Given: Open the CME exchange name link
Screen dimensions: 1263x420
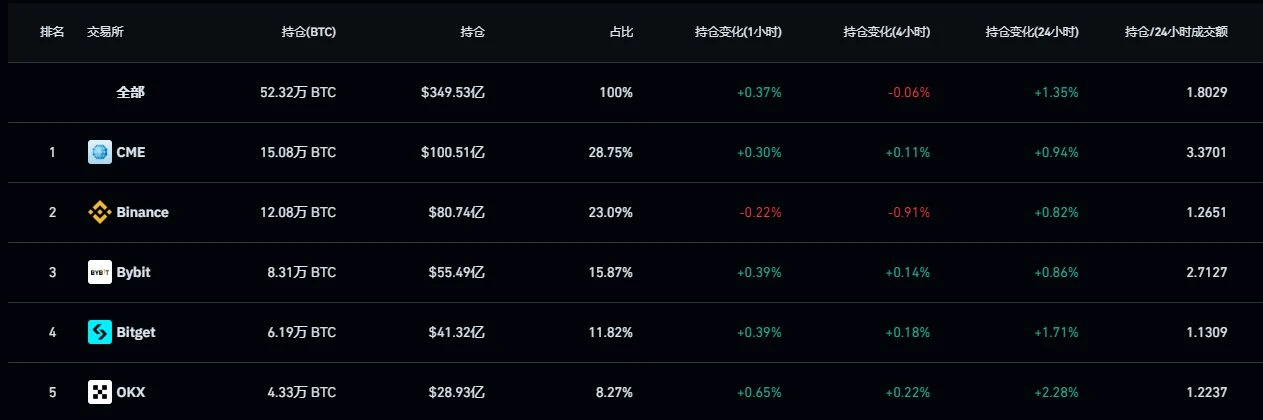Looking at the screenshot, I should click(131, 152).
